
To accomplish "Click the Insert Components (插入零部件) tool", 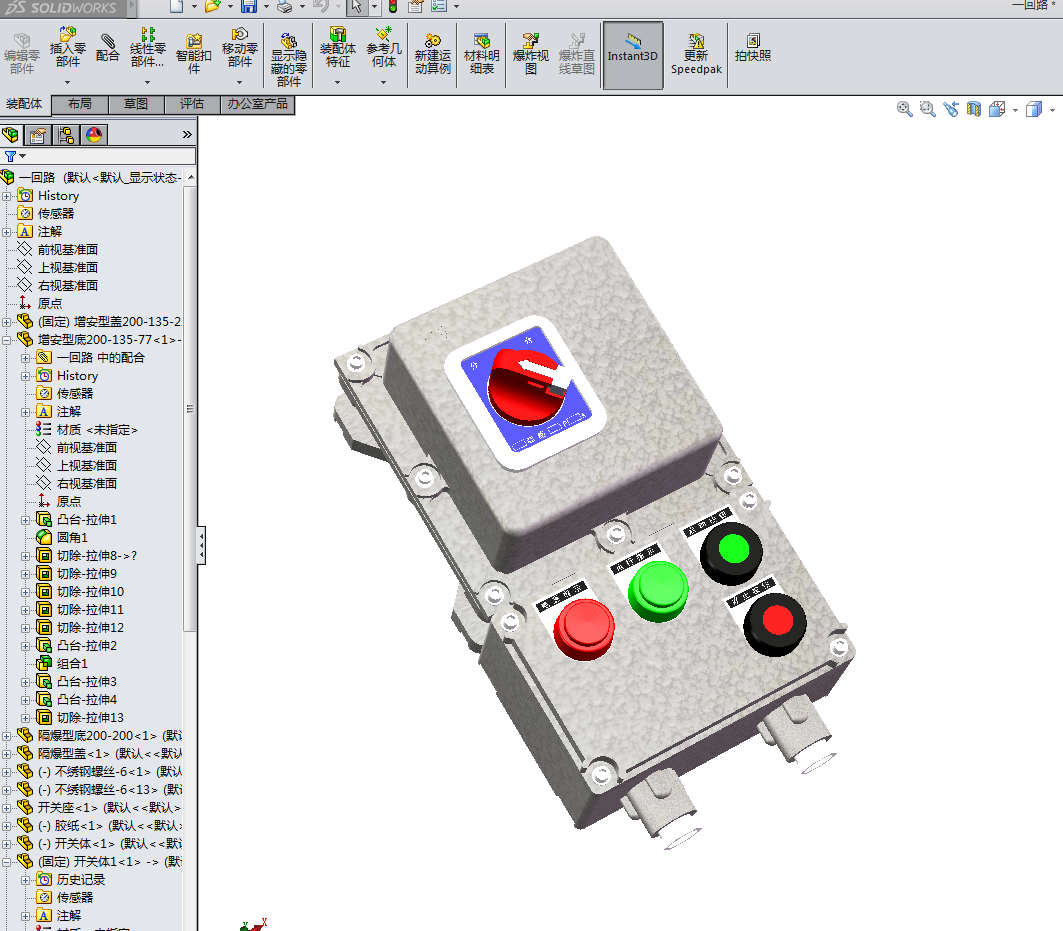I will coord(68,52).
